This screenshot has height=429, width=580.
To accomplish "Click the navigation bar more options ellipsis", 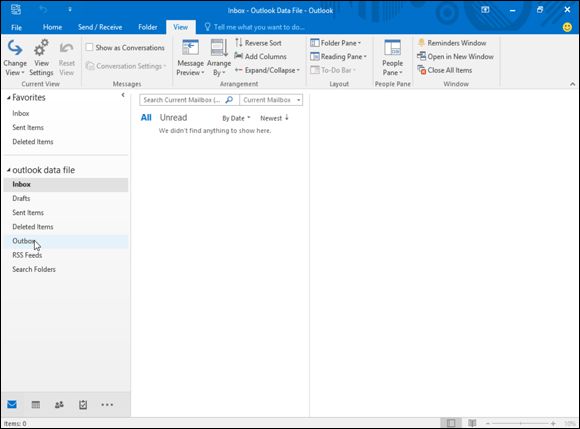I will (107, 405).
